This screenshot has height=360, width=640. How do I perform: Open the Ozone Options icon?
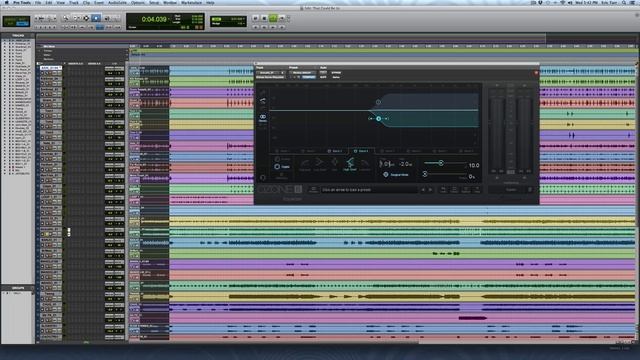pyautogui.click(x=466, y=190)
